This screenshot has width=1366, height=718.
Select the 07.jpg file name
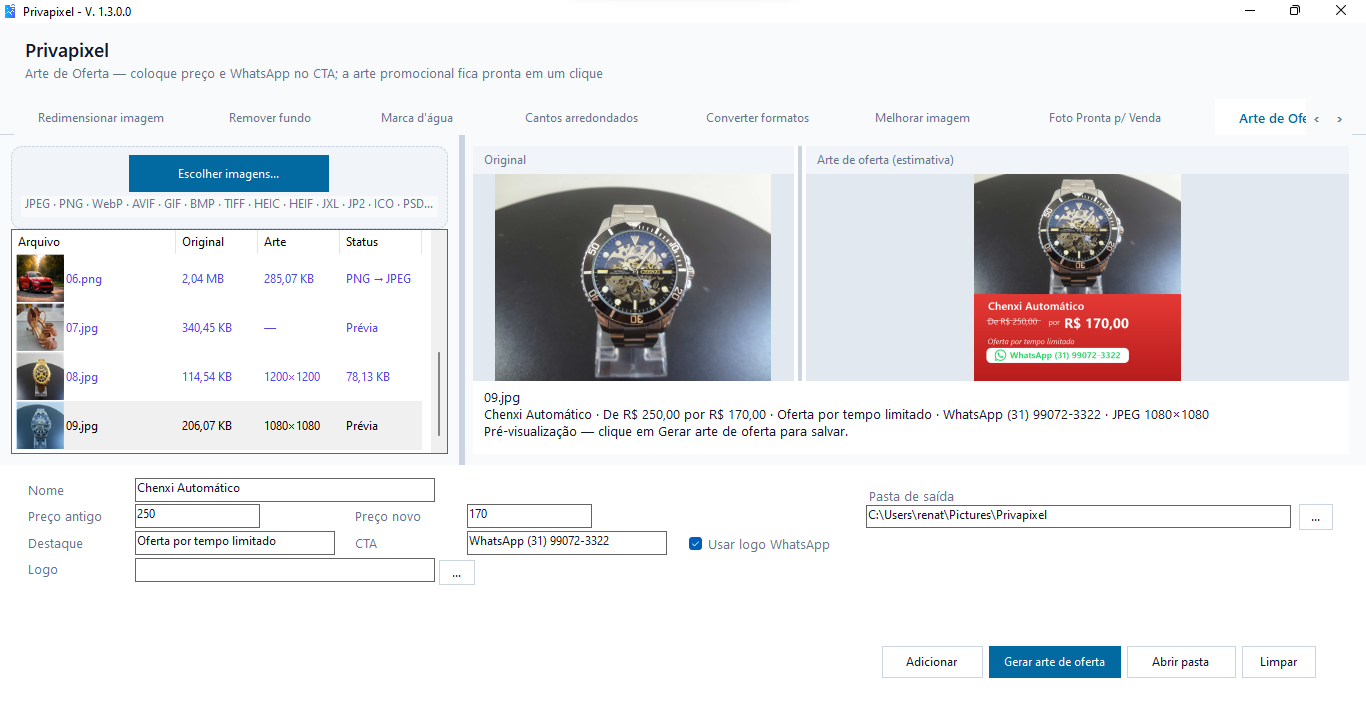coord(82,328)
